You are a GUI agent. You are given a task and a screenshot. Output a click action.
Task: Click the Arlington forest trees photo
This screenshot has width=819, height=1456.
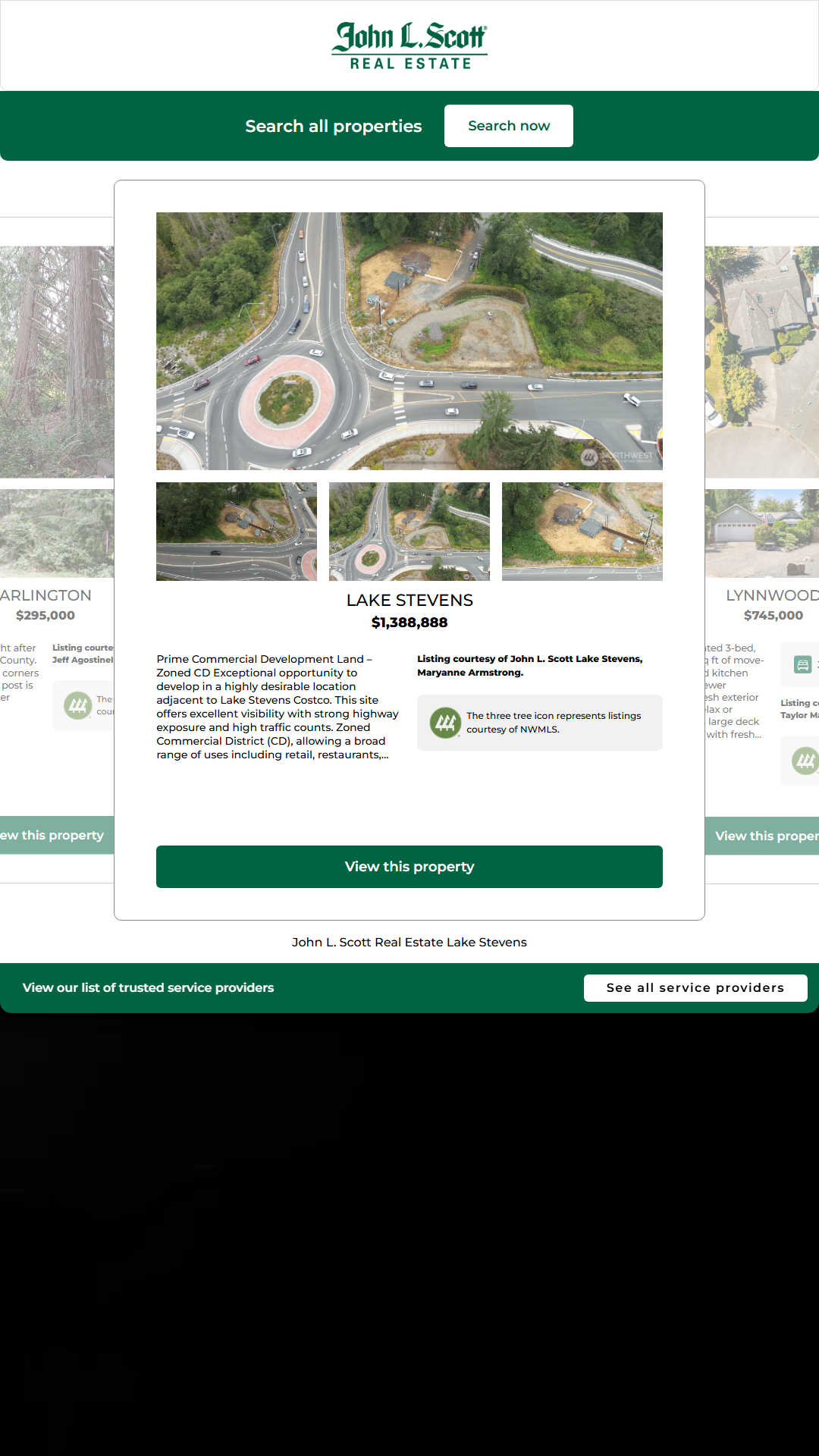tap(57, 362)
